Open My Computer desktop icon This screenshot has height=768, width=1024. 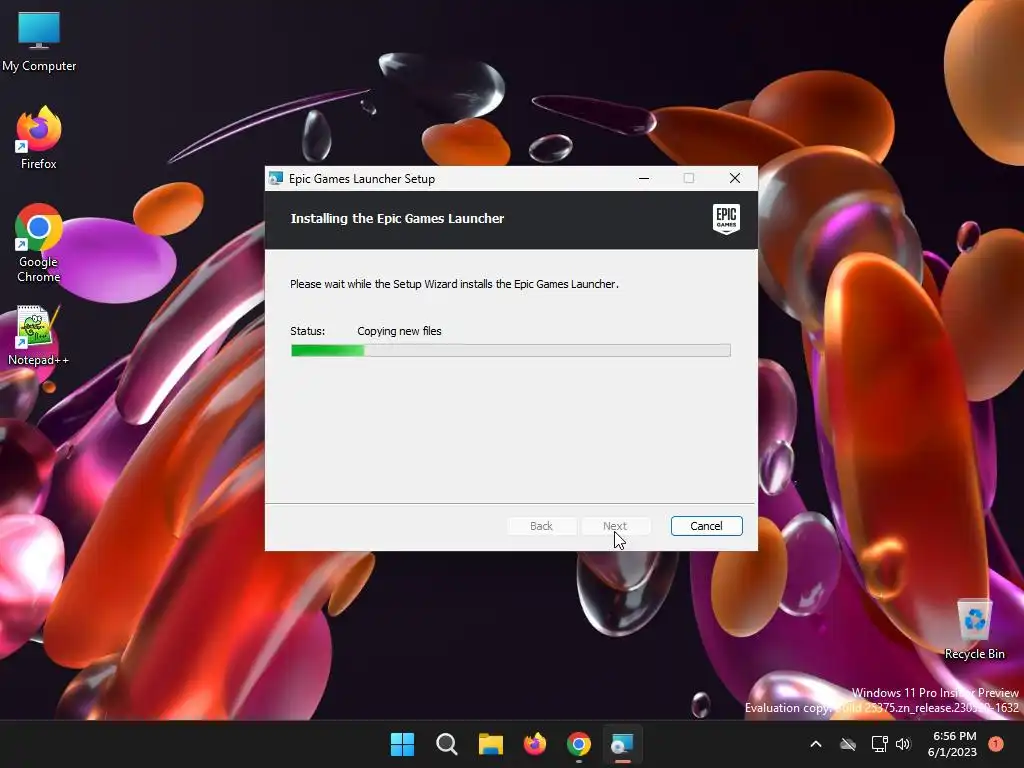(39, 41)
